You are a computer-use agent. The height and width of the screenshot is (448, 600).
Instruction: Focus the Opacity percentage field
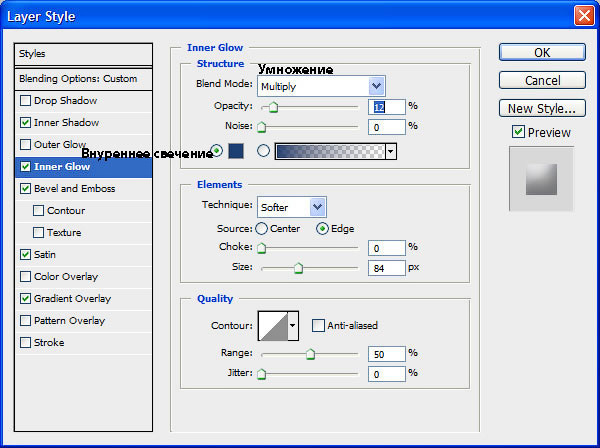(x=386, y=107)
